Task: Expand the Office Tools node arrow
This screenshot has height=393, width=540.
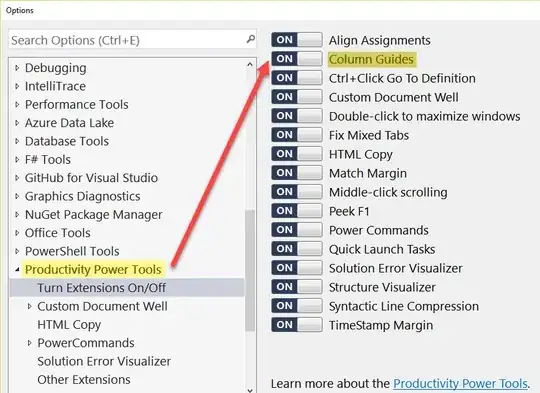Action: (17, 233)
